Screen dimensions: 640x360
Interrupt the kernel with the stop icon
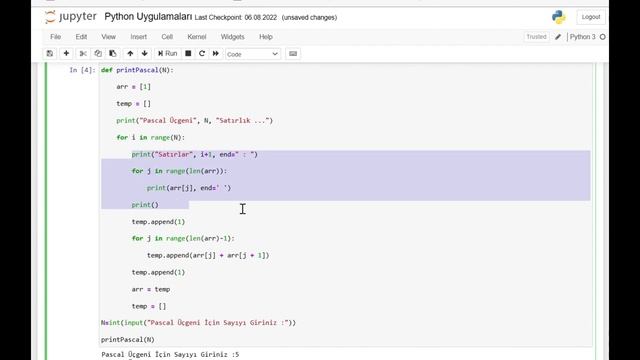[188, 53]
